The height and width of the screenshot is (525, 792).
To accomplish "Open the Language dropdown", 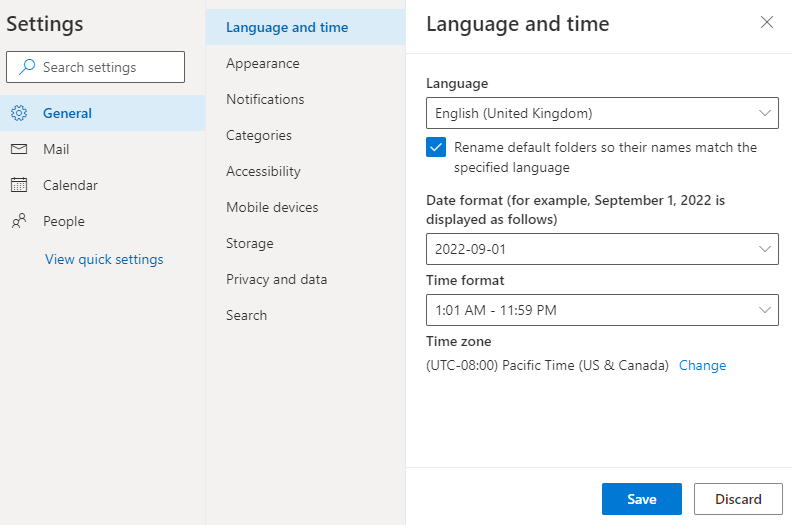I will pyautogui.click(x=602, y=113).
